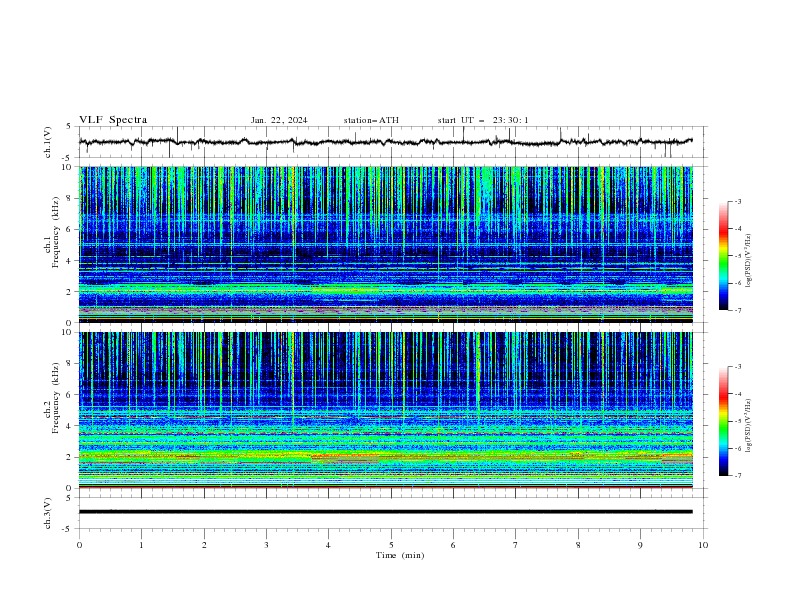
Task: Click the ch.1 spectrogram PSD color bar
Action: tap(723, 256)
